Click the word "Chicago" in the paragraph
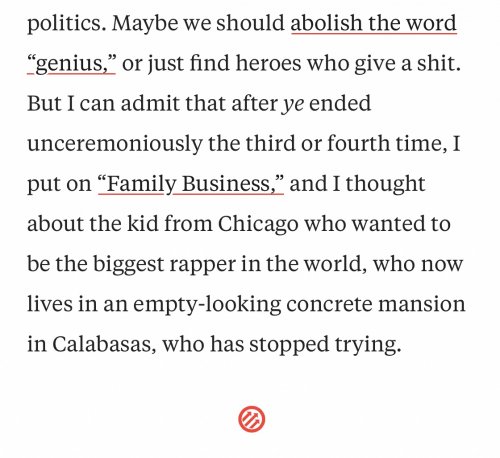Viewport: 500px width, 458px height. click(x=258, y=224)
